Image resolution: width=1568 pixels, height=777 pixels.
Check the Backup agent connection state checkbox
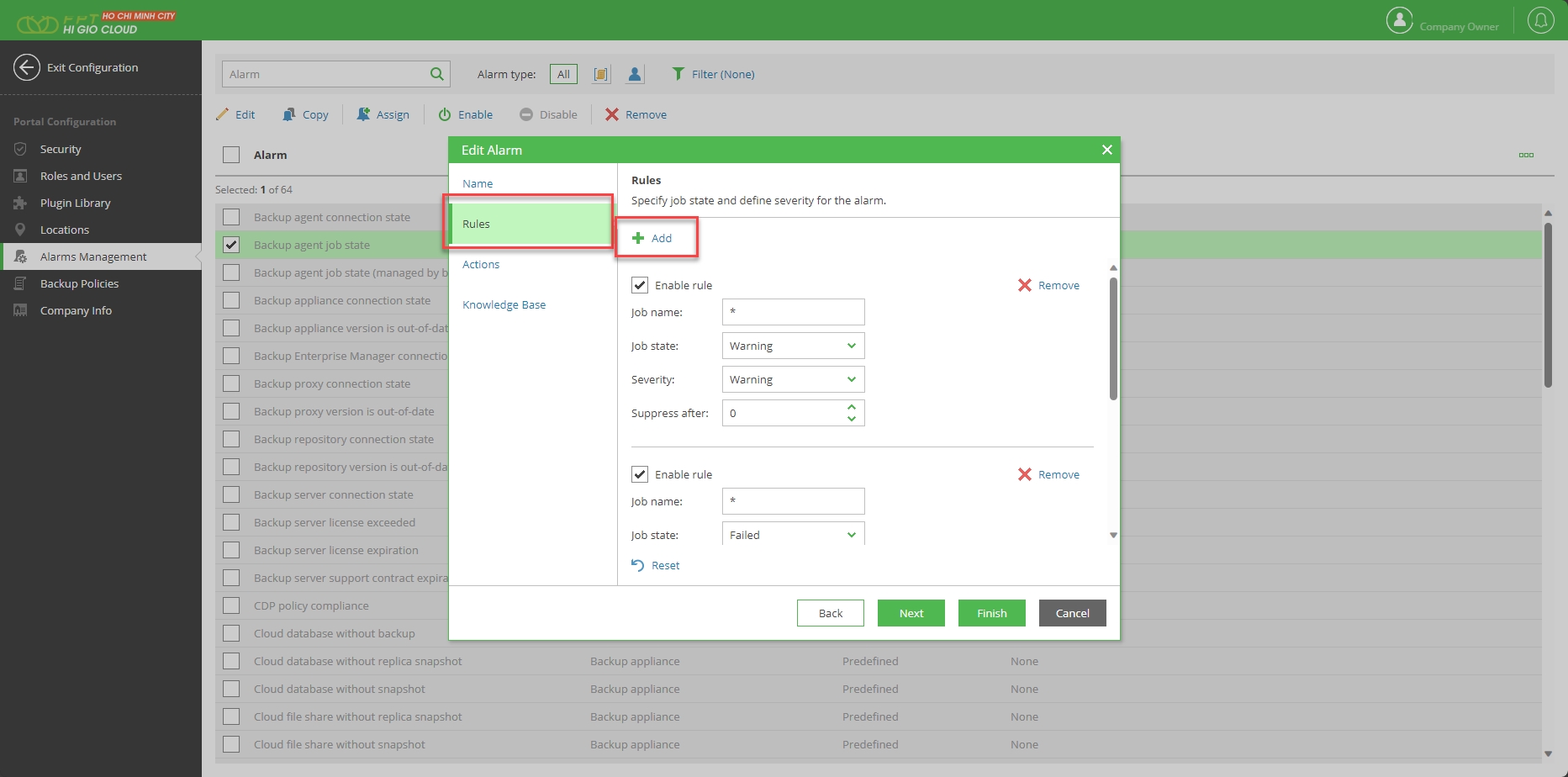click(231, 217)
